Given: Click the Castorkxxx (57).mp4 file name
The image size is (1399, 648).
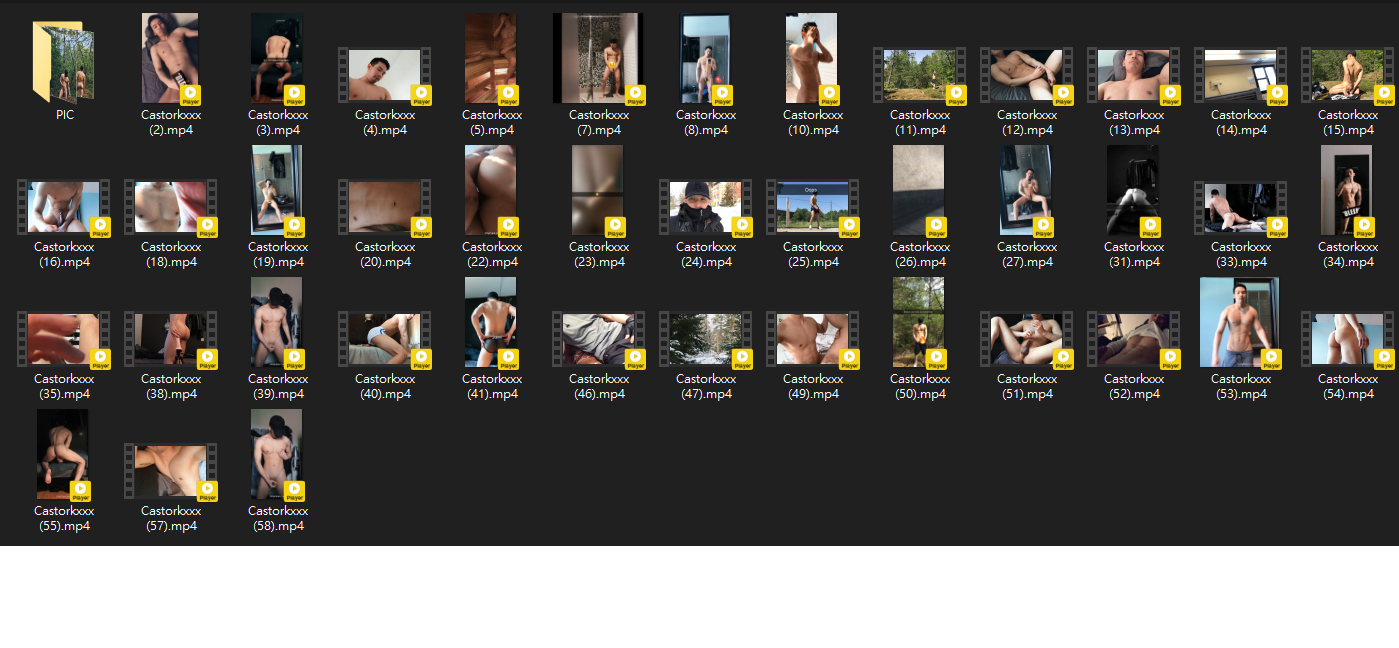Looking at the screenshot, I should click(171, 518).
